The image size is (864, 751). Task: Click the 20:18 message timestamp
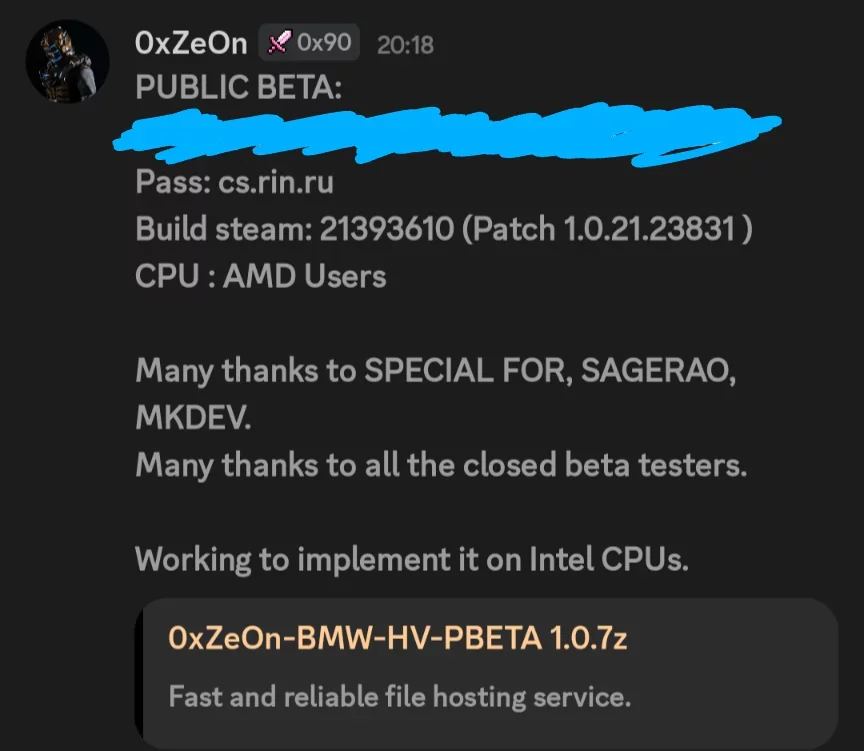(x=406, y=45)
